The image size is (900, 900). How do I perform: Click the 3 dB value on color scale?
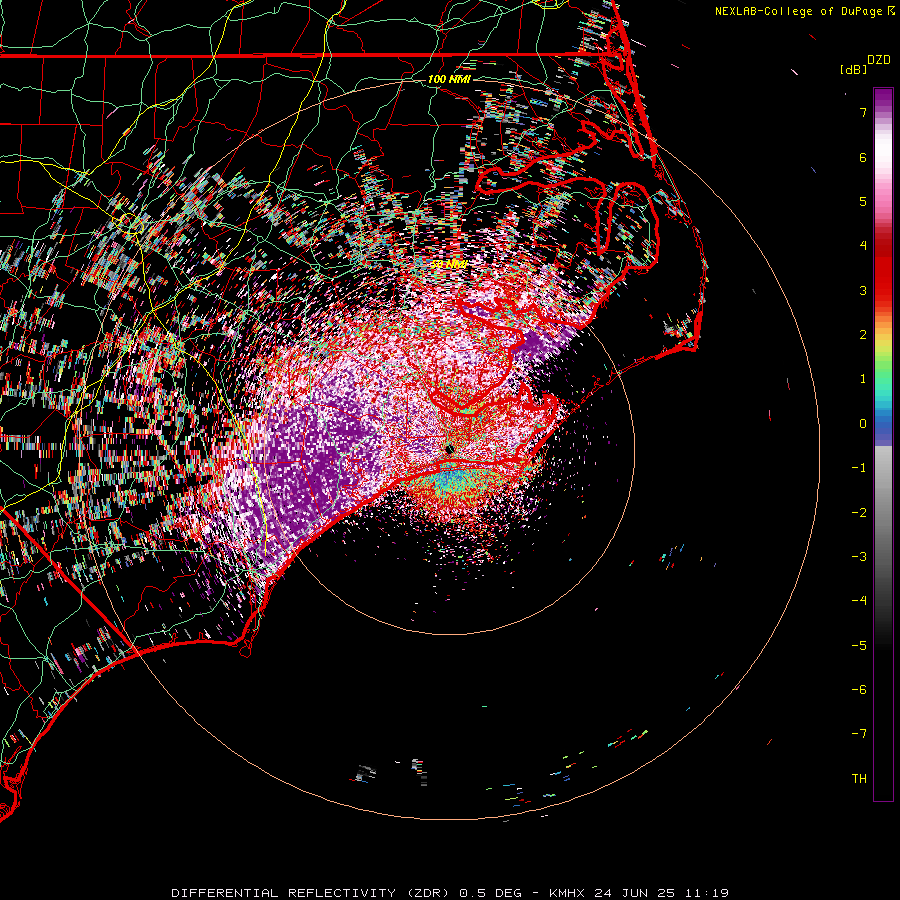[863, 290]
